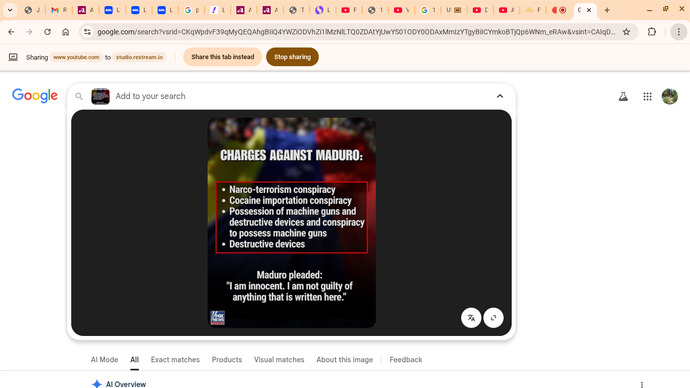Click the Maduro charges image preview
This screenshot has width=690, height=388.
point(292,223)
